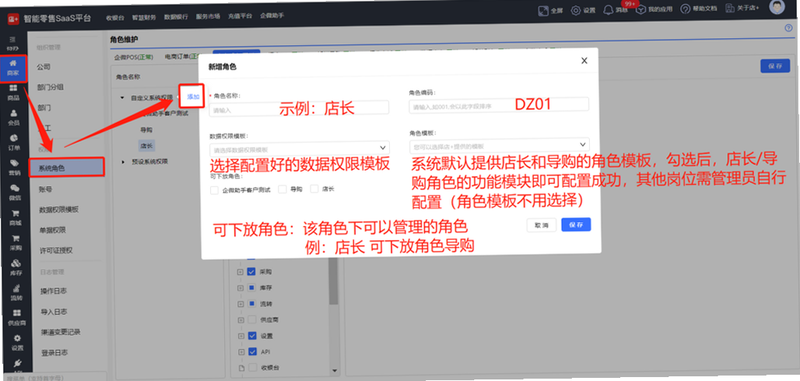Screen dimensions: 800x381
Task: Click the user avatar in top bar
Action: (777, 7)
